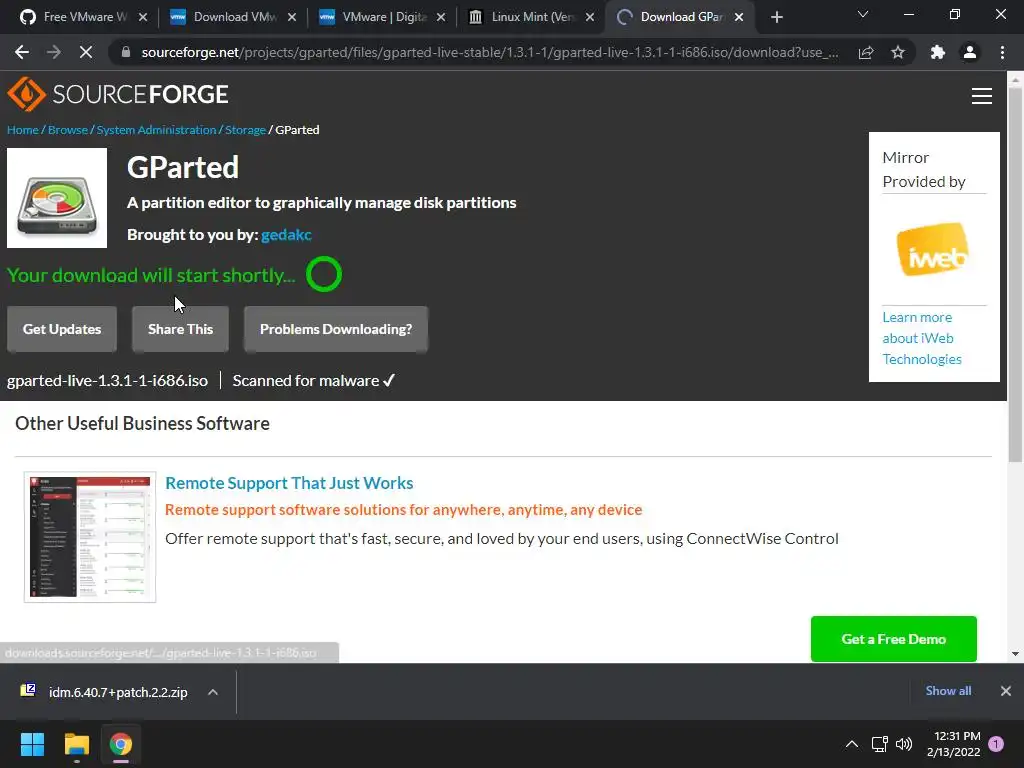The width and height of the screenshot is (1024, 768).
Task: Click the GParted disk project icon
Action: pyautogui.click(x=57, y=198)
